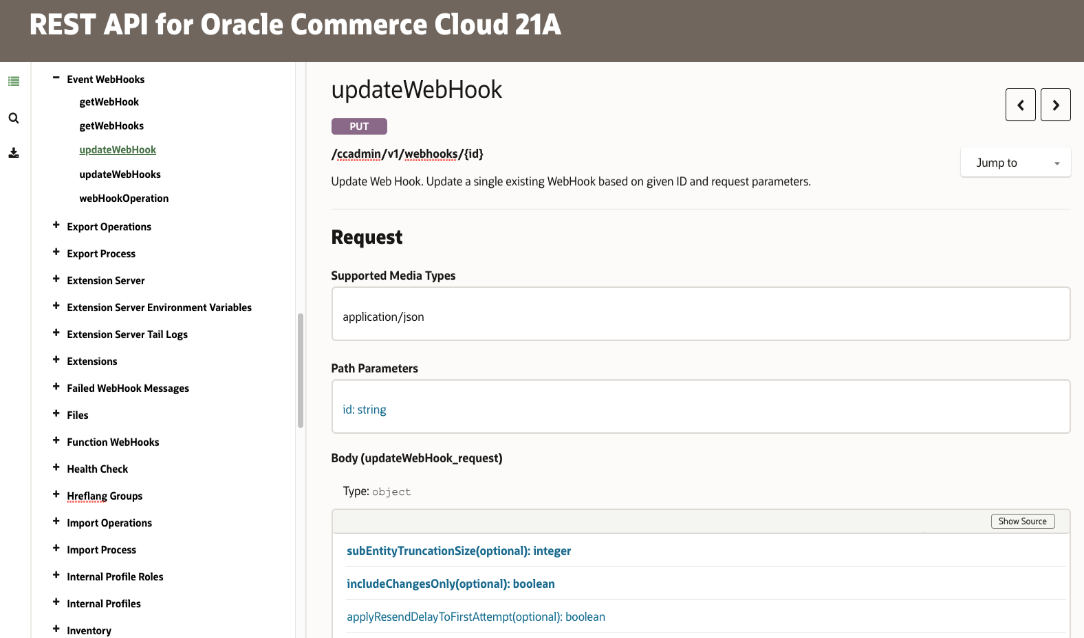Click the sidebar vertical scrollbar thumb
Viewport: 1084px width, 638px height.
pos(300,370)
